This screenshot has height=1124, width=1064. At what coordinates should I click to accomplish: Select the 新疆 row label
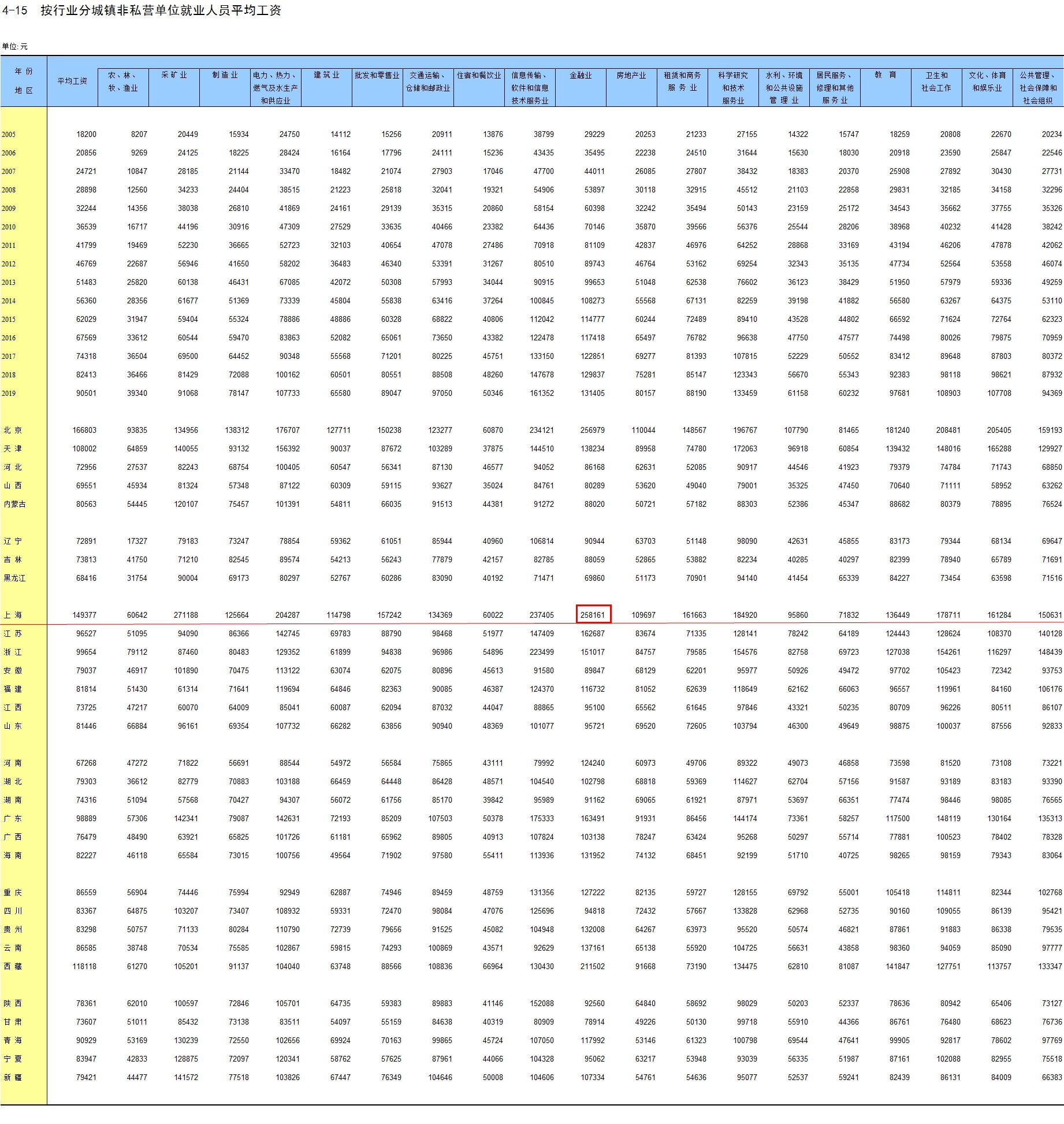pyautogui.click(x=13, y=1078)
